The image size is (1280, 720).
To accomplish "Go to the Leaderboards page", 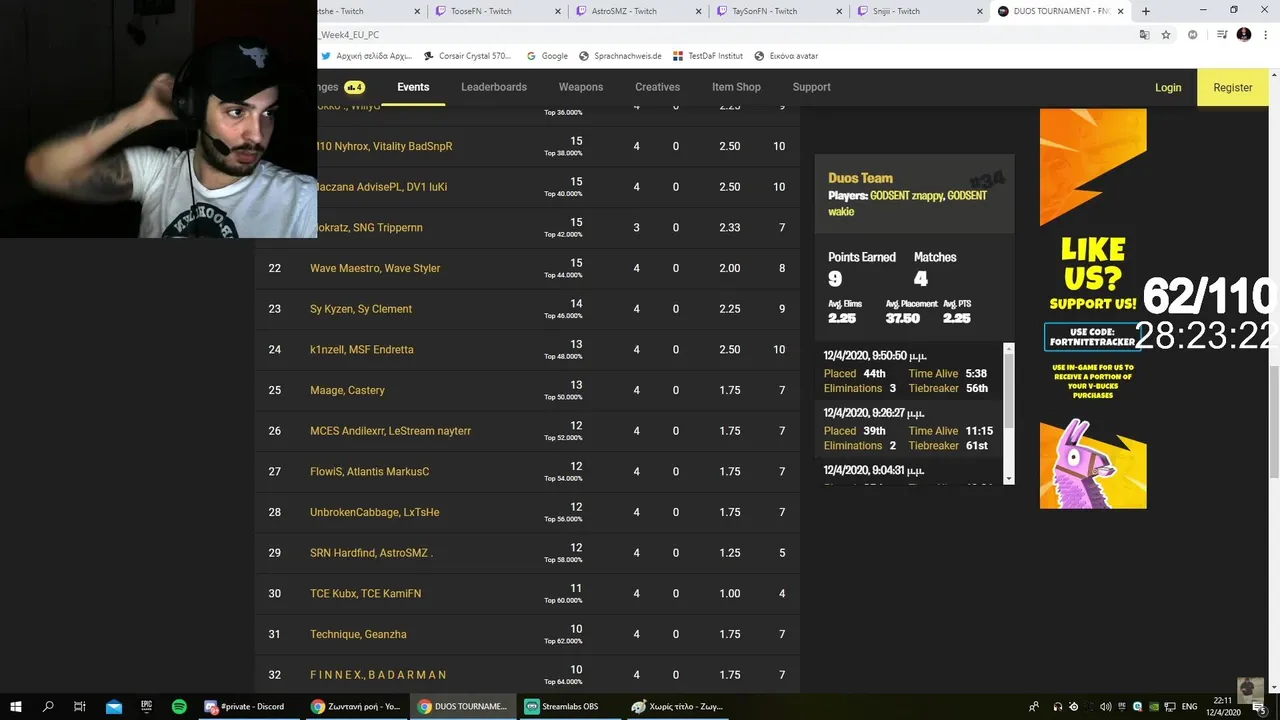I will pyautogui.click(x=494, y=87).
